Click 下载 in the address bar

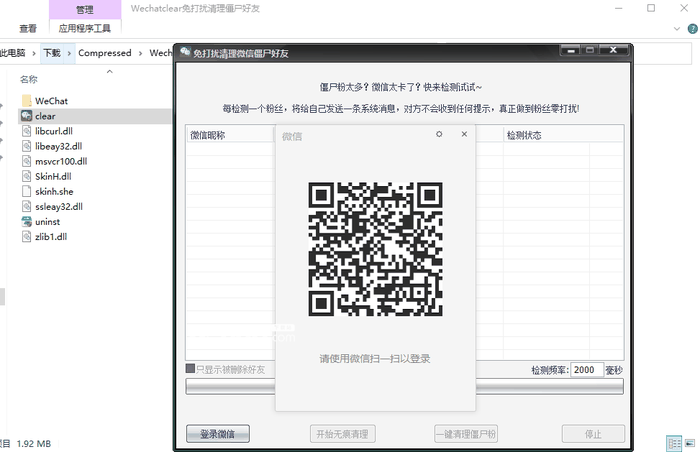(52, 53)
